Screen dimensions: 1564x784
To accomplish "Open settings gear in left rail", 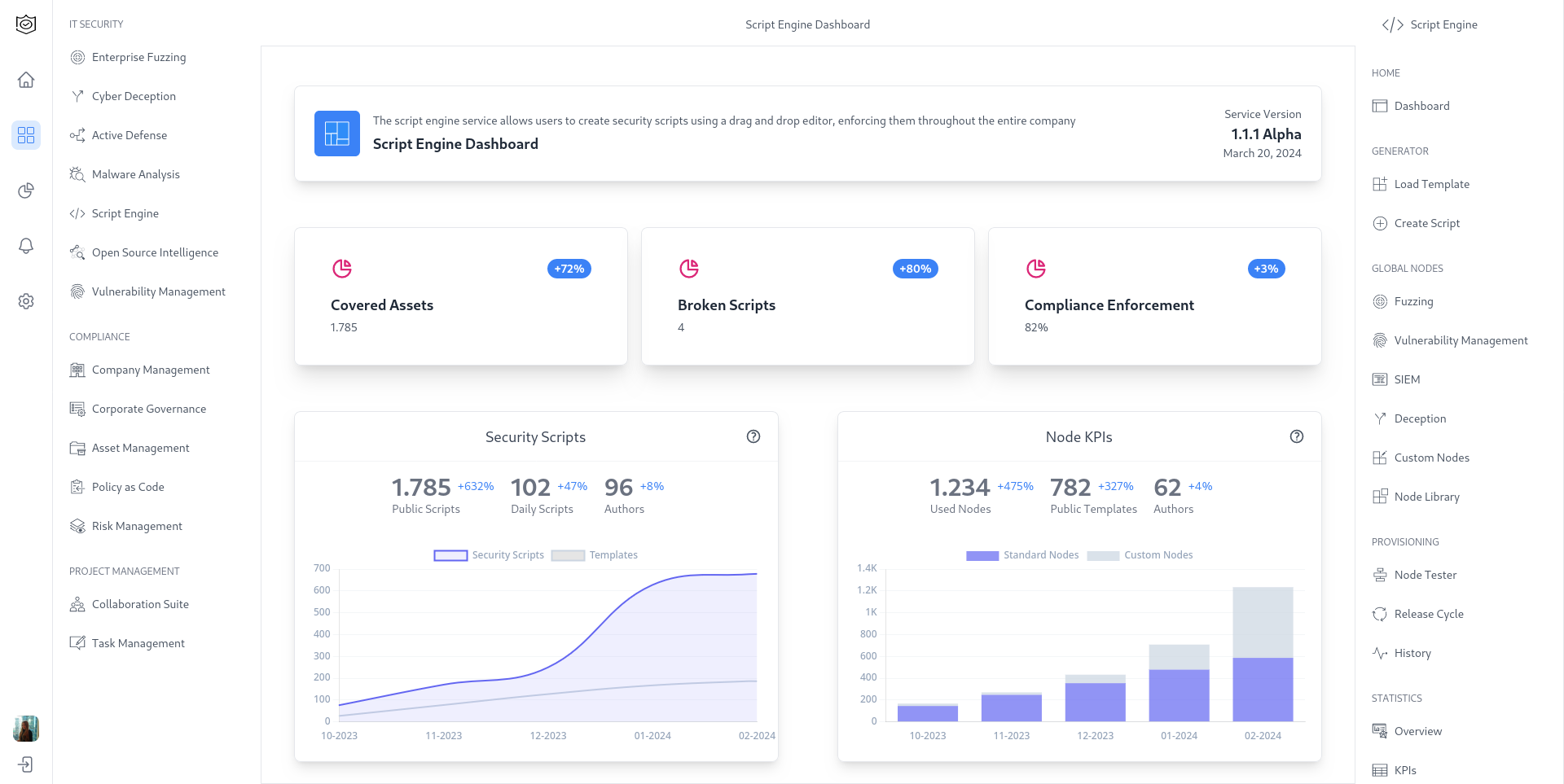I will (26, 301).
